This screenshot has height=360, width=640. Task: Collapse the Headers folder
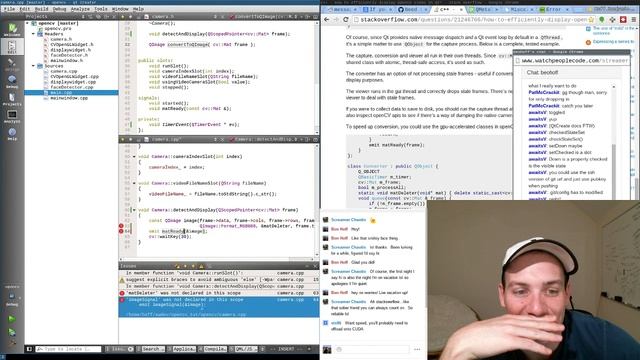(33, 34)
